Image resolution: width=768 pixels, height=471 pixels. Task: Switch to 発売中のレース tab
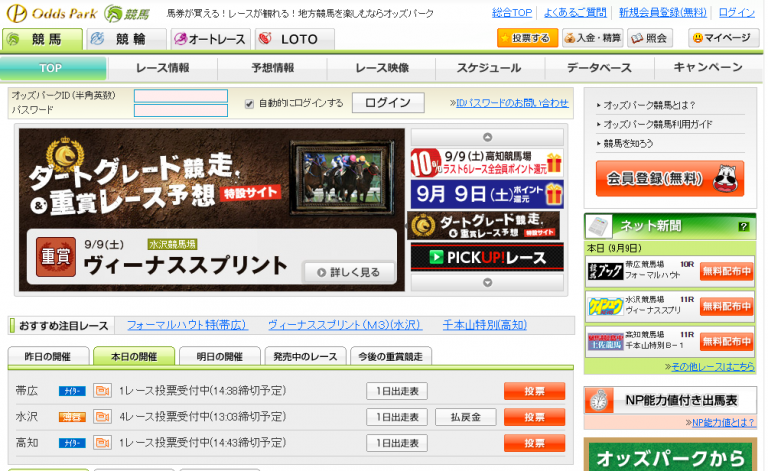tap(305, 356)
